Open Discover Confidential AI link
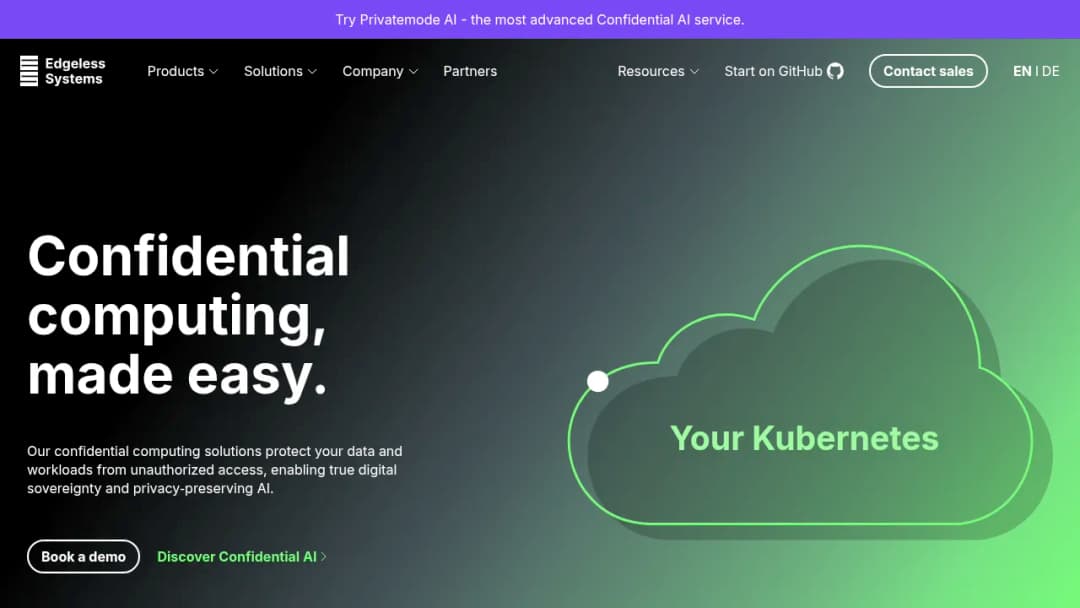The width and height of the screenshot is (1080, 608). (242, 556)
